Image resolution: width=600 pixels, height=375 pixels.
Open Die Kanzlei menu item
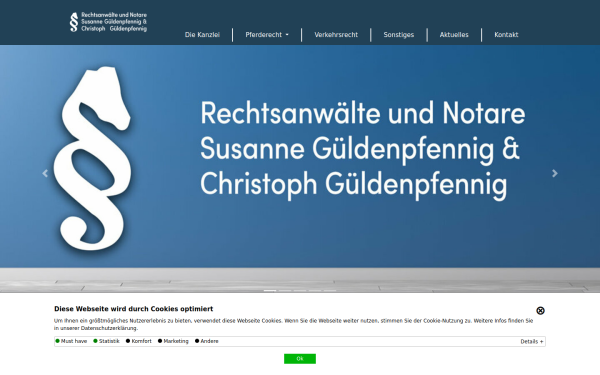pyautogui.click(x=202, y=35)
